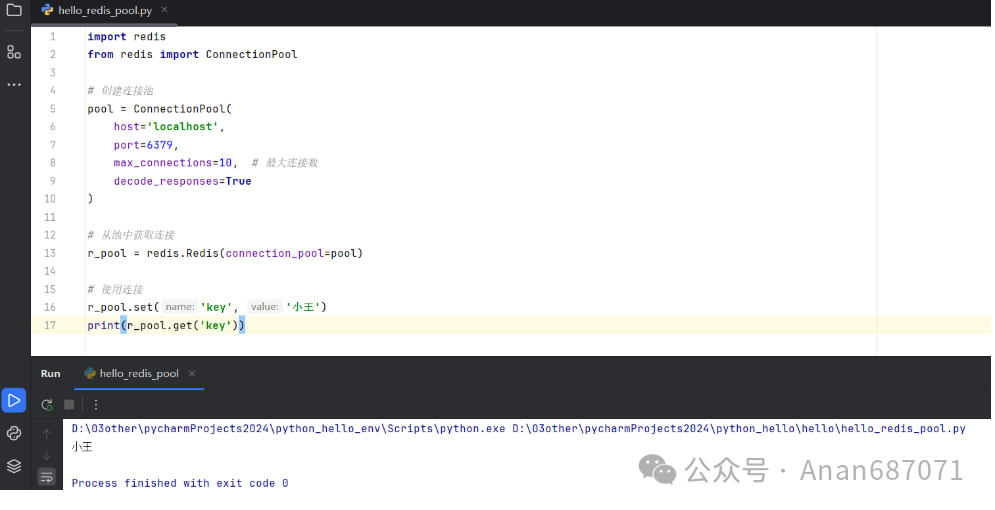995x510 pixels.
Task: Open the Python Console tool window
Action: (14, 433)
